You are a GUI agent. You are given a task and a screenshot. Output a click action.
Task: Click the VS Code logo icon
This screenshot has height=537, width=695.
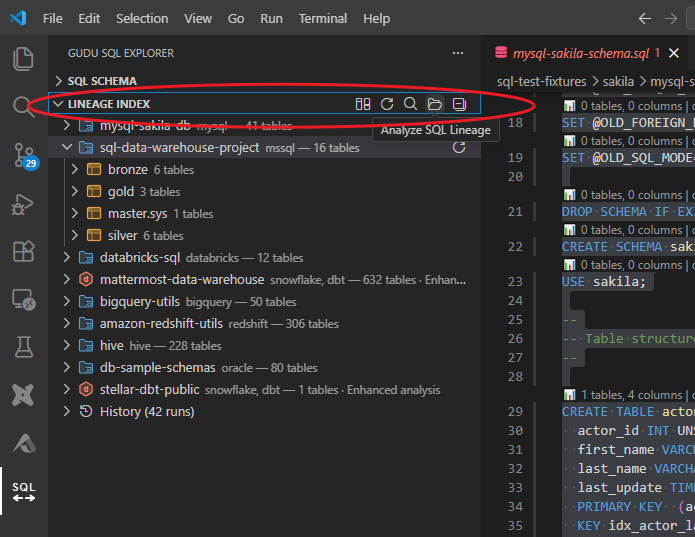[18, 18]
